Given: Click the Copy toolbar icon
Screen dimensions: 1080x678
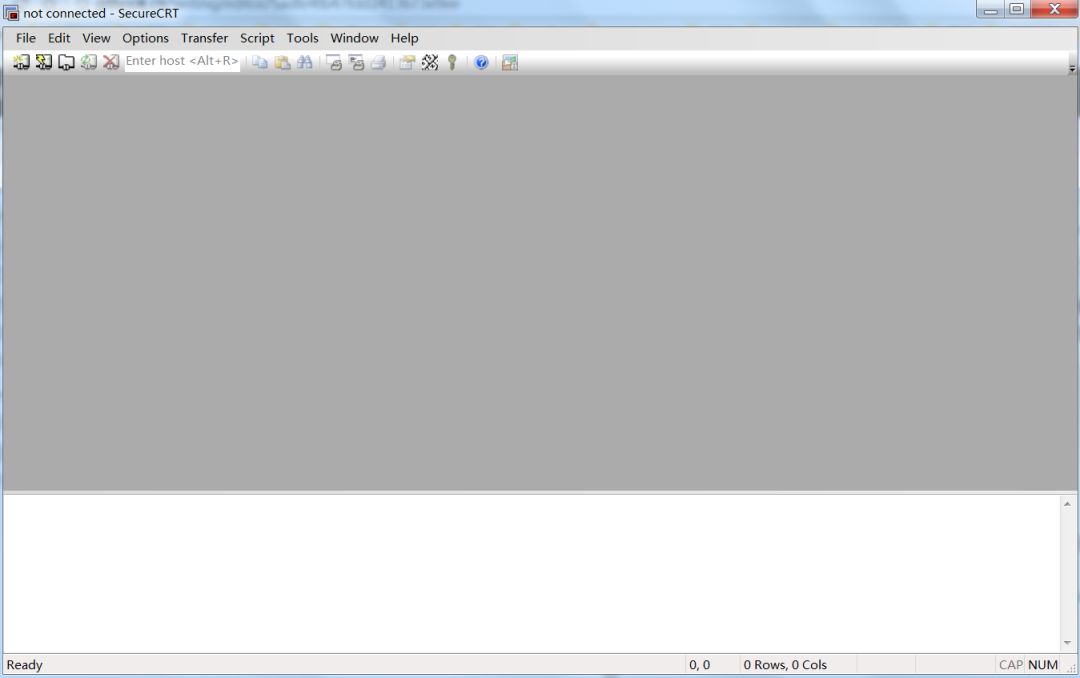Looking at the screenshot, I should click(260, 62).
